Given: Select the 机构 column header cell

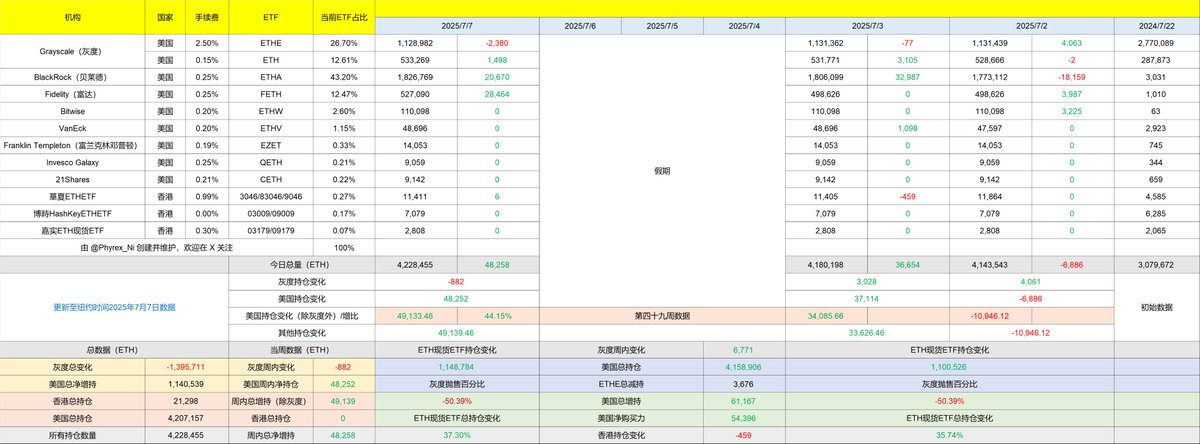Looking at the screenshot, I should pyautogui.click(x=74, y=18).
